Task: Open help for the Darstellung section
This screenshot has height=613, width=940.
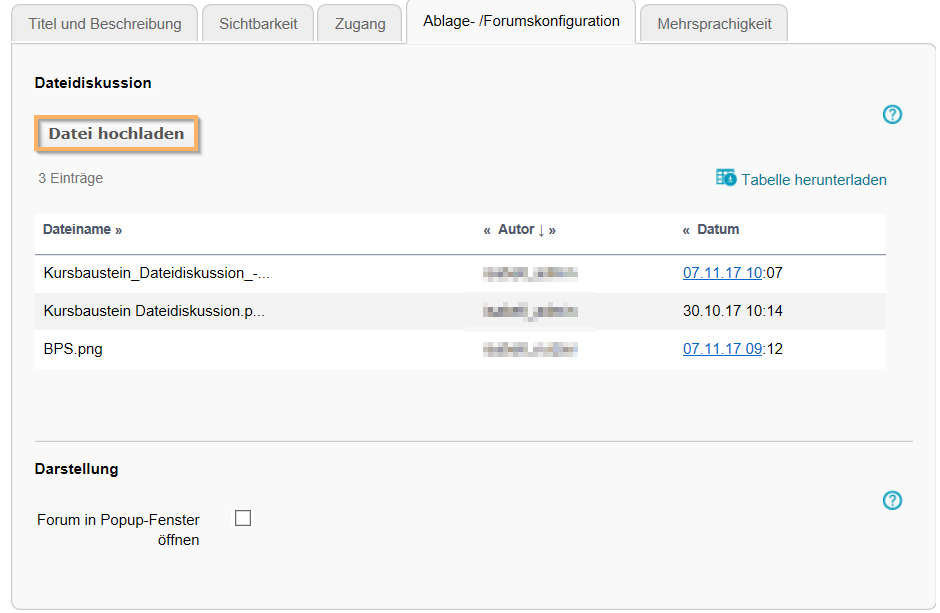Action: tap(892, 500)
